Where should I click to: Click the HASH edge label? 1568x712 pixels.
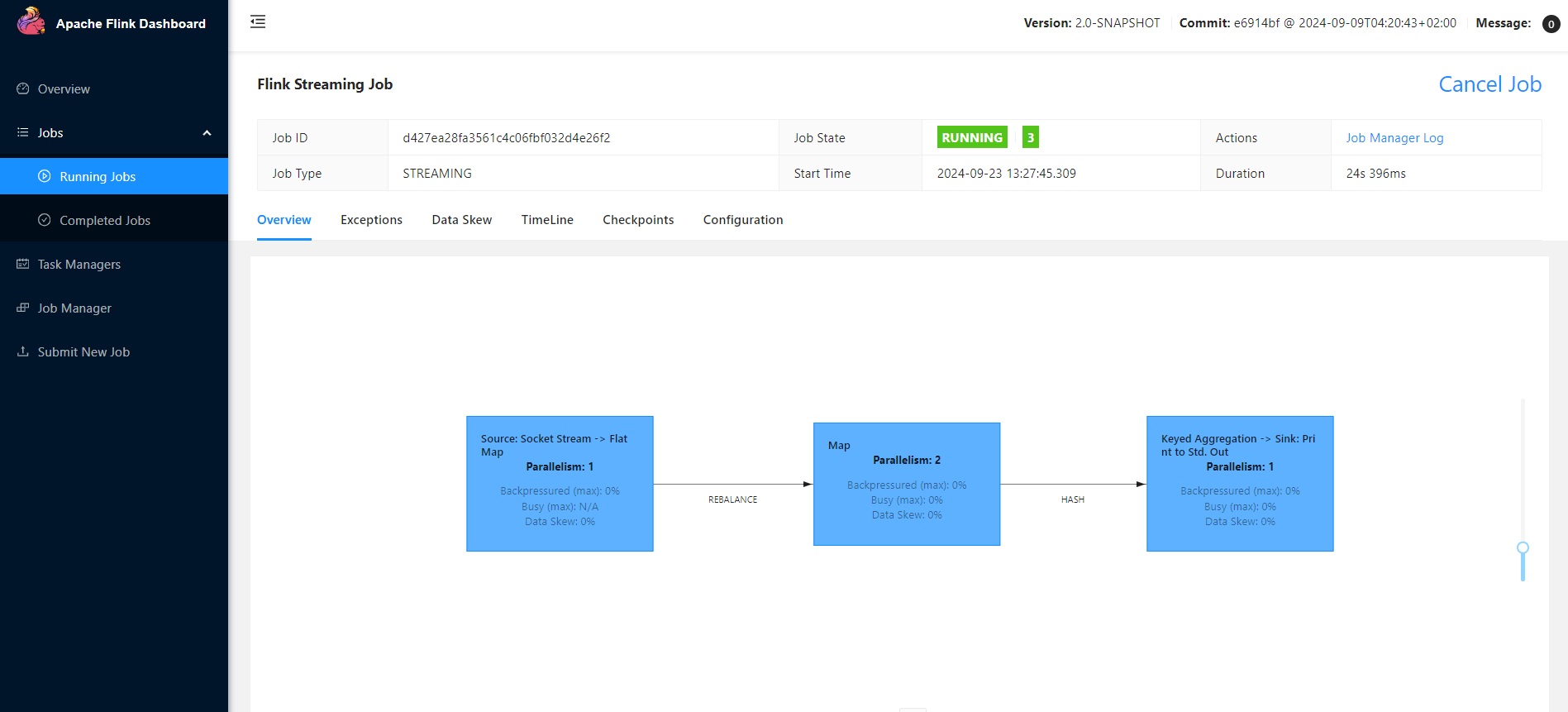coord(1073,499)
